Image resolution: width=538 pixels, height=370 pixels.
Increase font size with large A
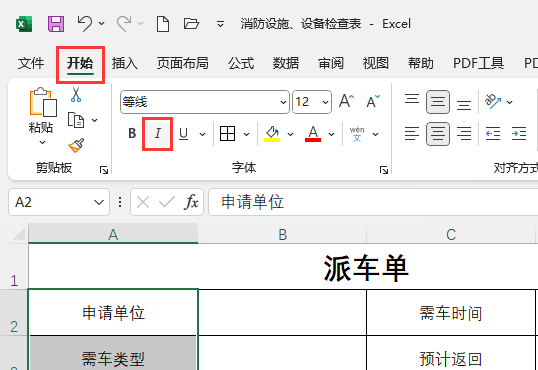tap(347, 102)
